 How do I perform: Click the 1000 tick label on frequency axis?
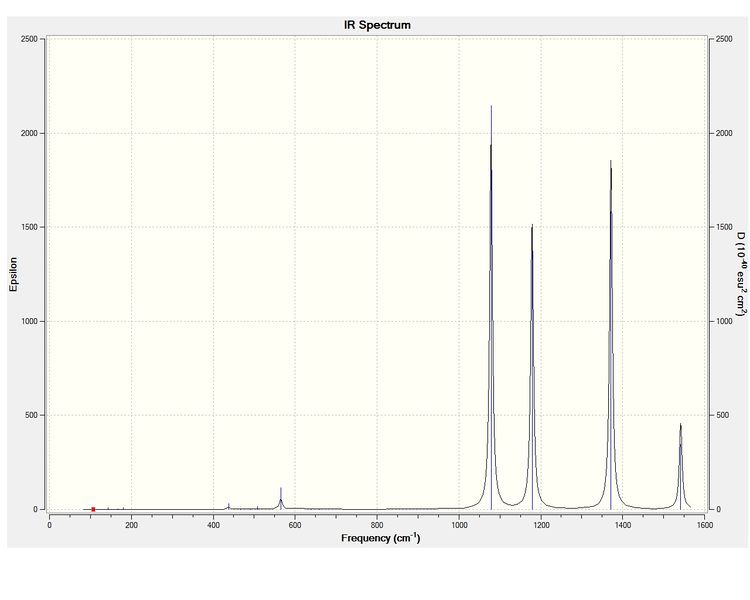459,525
